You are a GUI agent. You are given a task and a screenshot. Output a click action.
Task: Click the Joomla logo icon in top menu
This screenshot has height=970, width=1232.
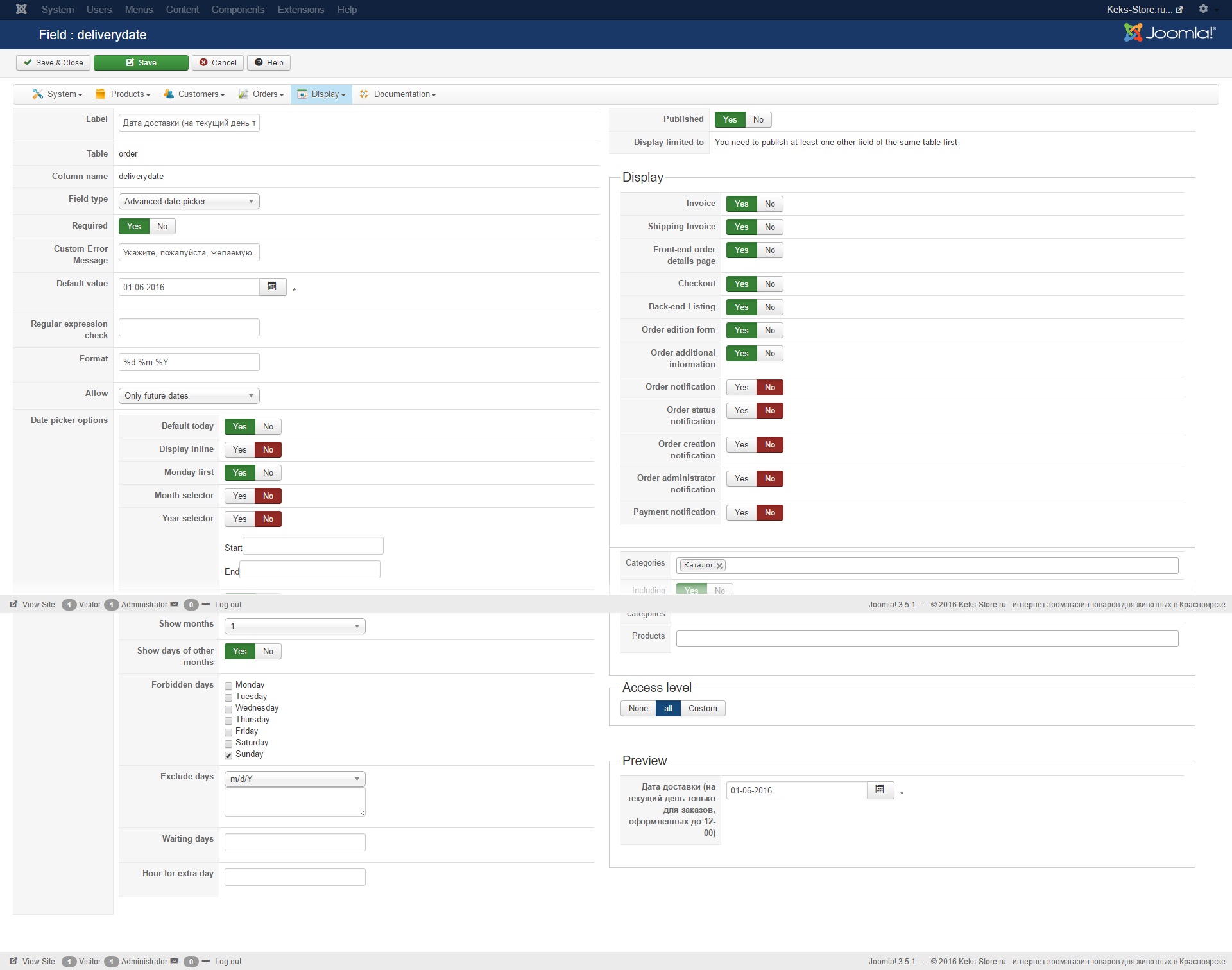click(x=21, y=9)
